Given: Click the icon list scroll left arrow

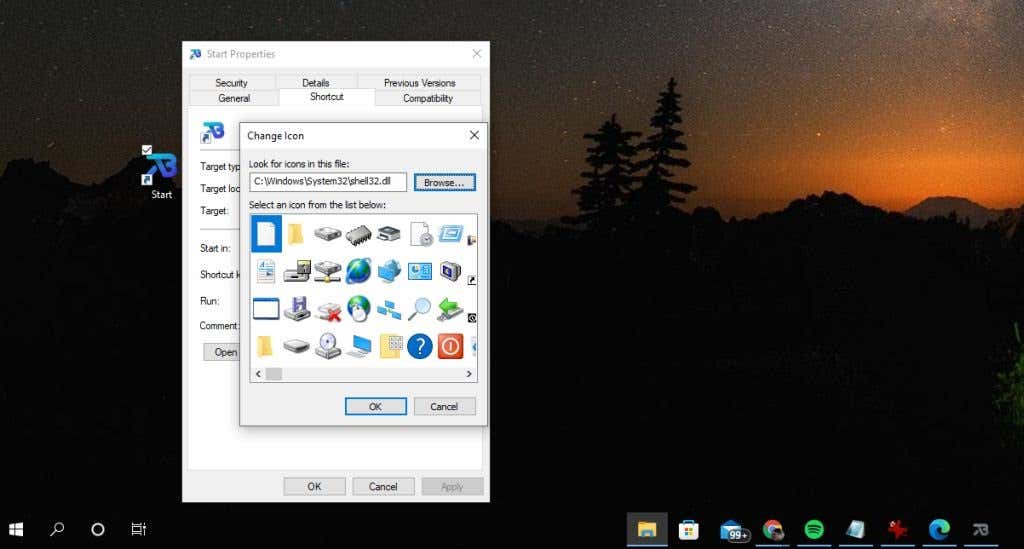Looking at the screenshot, I should (x=259, y=374).
